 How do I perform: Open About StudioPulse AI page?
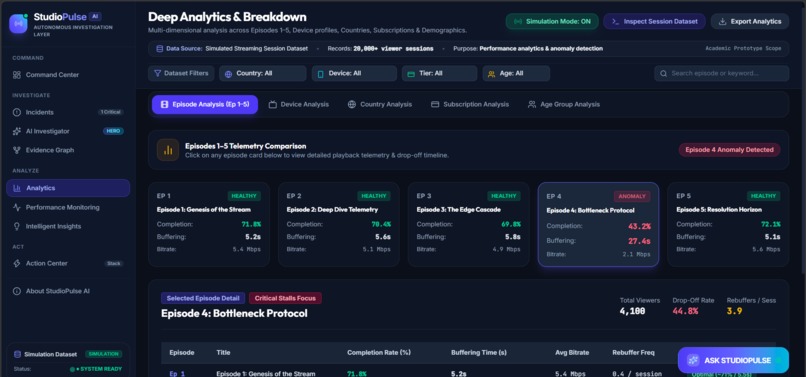pos(68,291)
